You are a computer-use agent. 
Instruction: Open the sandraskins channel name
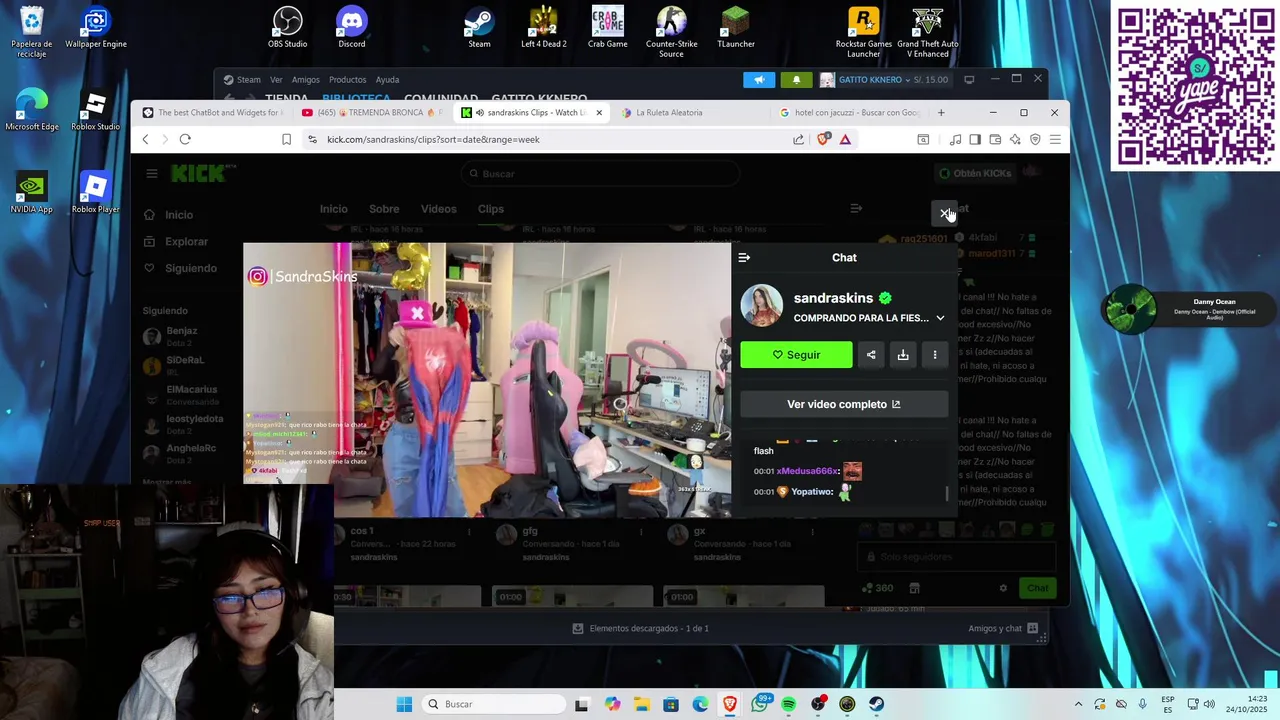(x=833, y=298)
